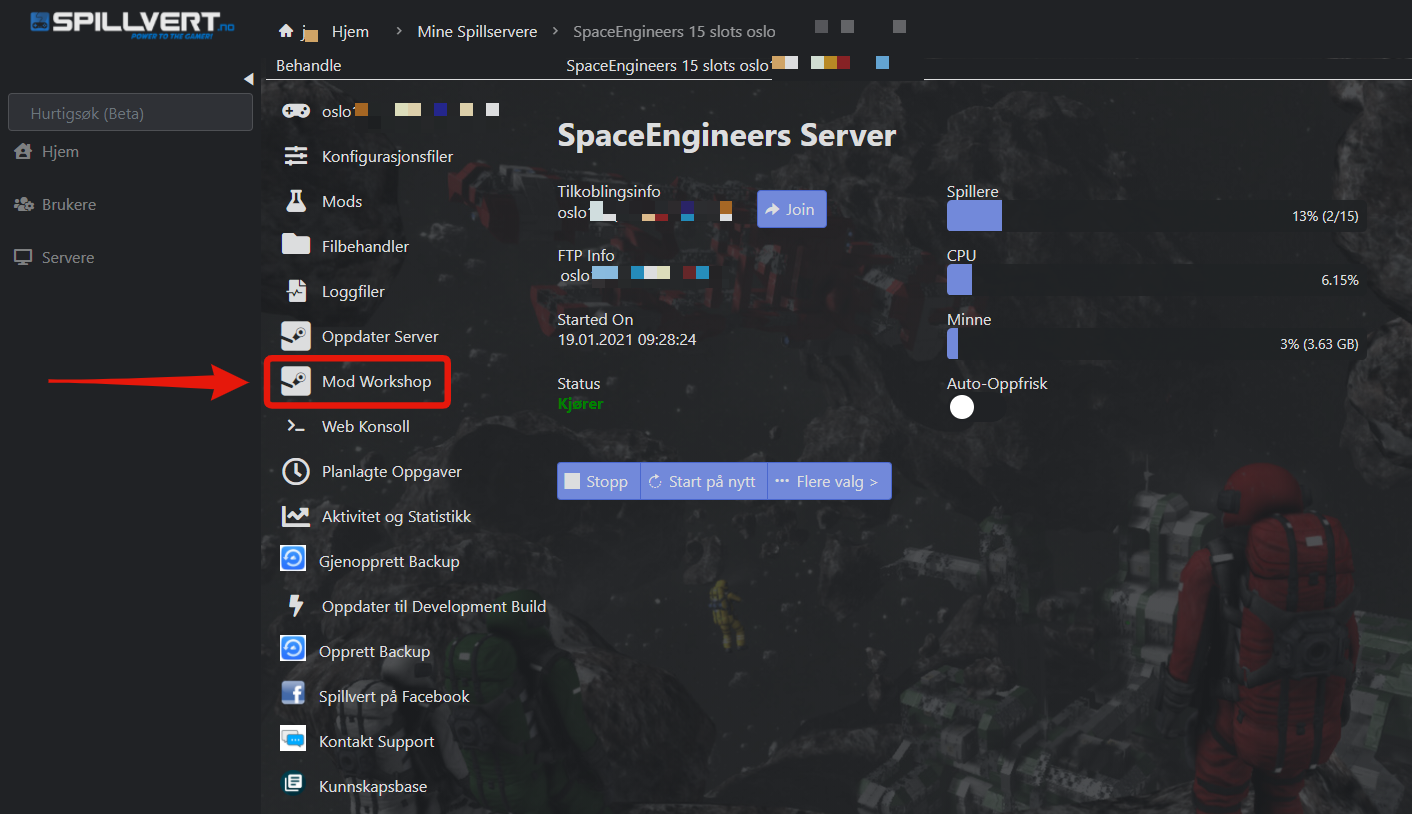Click the home icon in breadcrumb
Image resolution: width=1412 pixels, height=814 pixels.
(286, 31)
